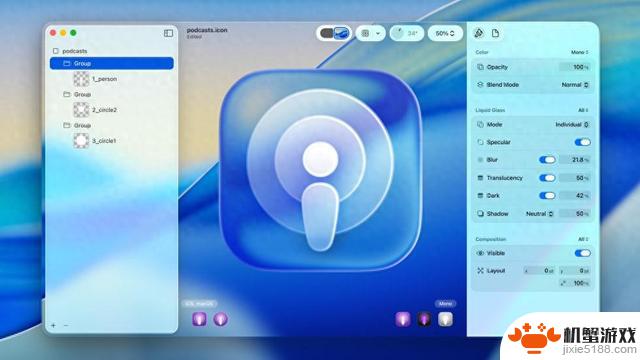
Task: Select the highlighted first Group row
Action: [111, 63]
